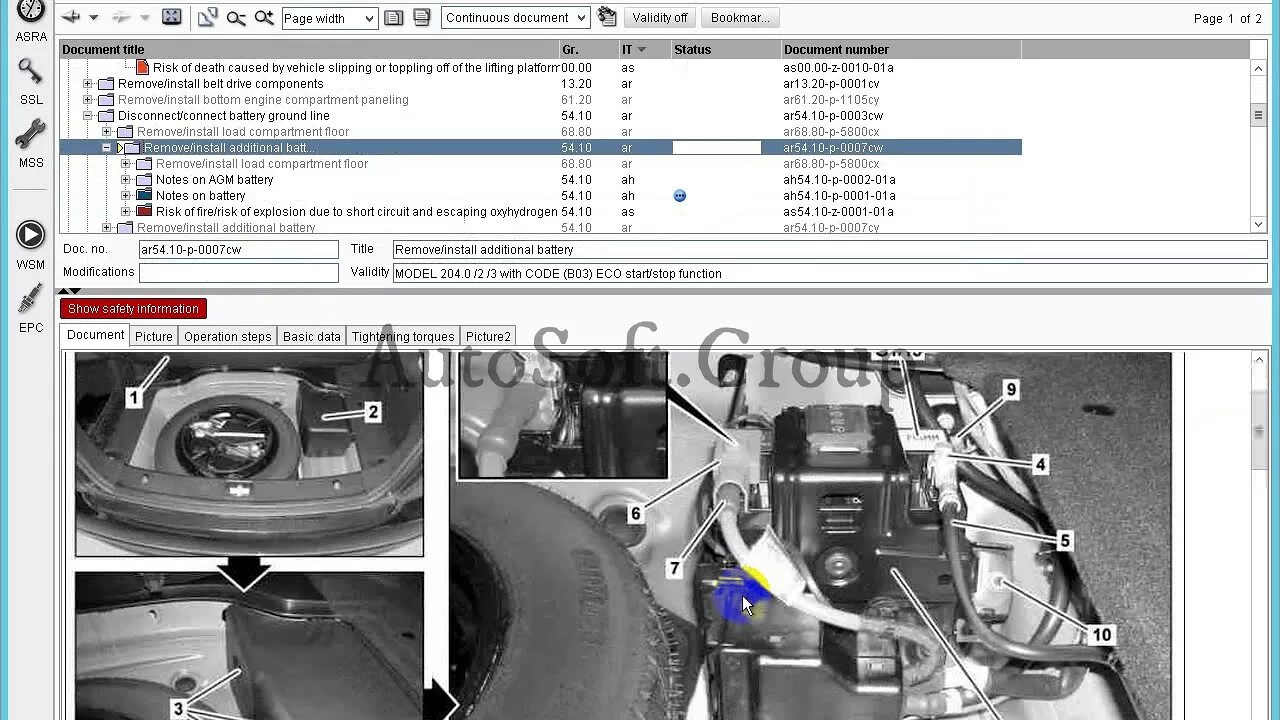
Task: Open the Picture2 tab
Action: pos(488,337)
